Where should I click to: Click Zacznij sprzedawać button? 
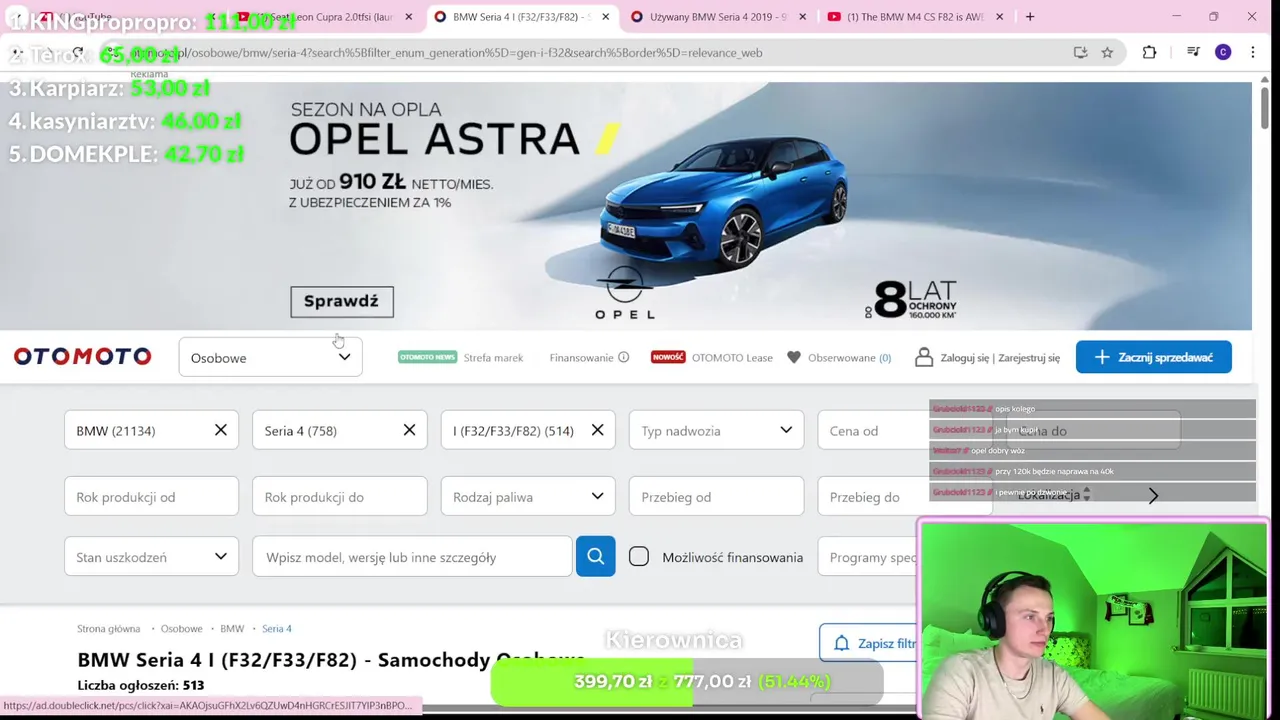(1154, 357)
